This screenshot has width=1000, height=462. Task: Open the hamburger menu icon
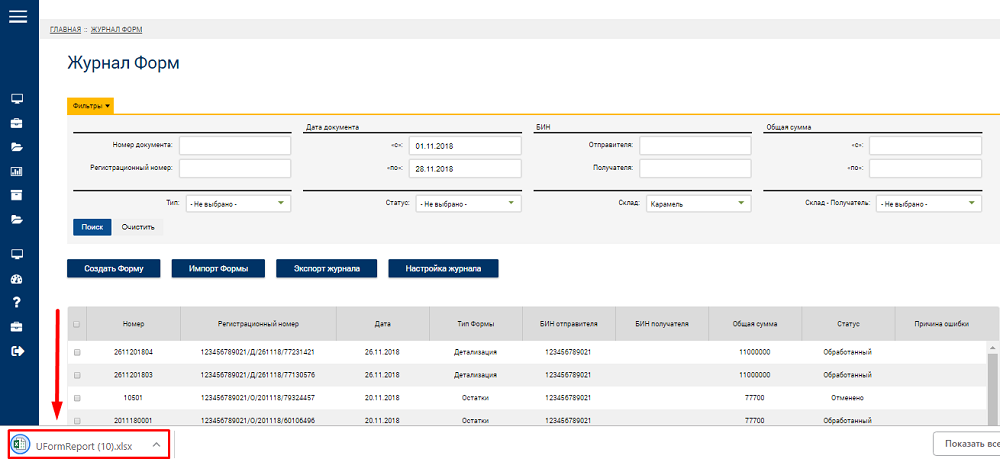[x=18, y=16]
